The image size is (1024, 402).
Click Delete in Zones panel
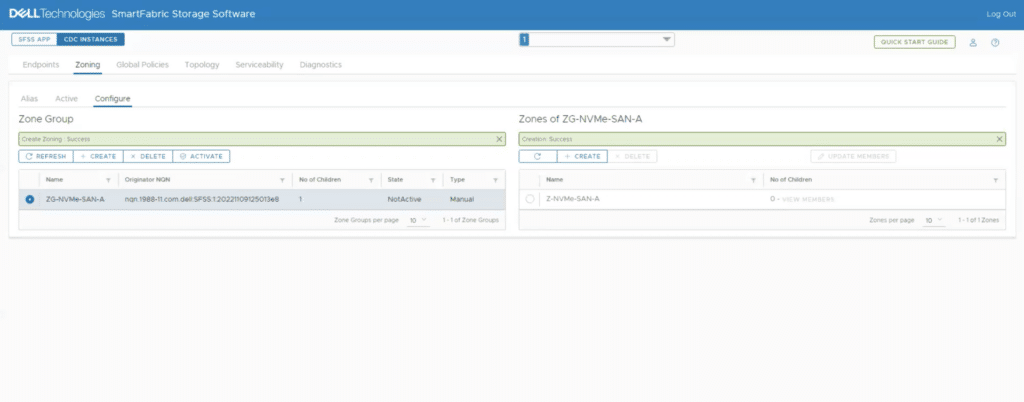[632, 157]
